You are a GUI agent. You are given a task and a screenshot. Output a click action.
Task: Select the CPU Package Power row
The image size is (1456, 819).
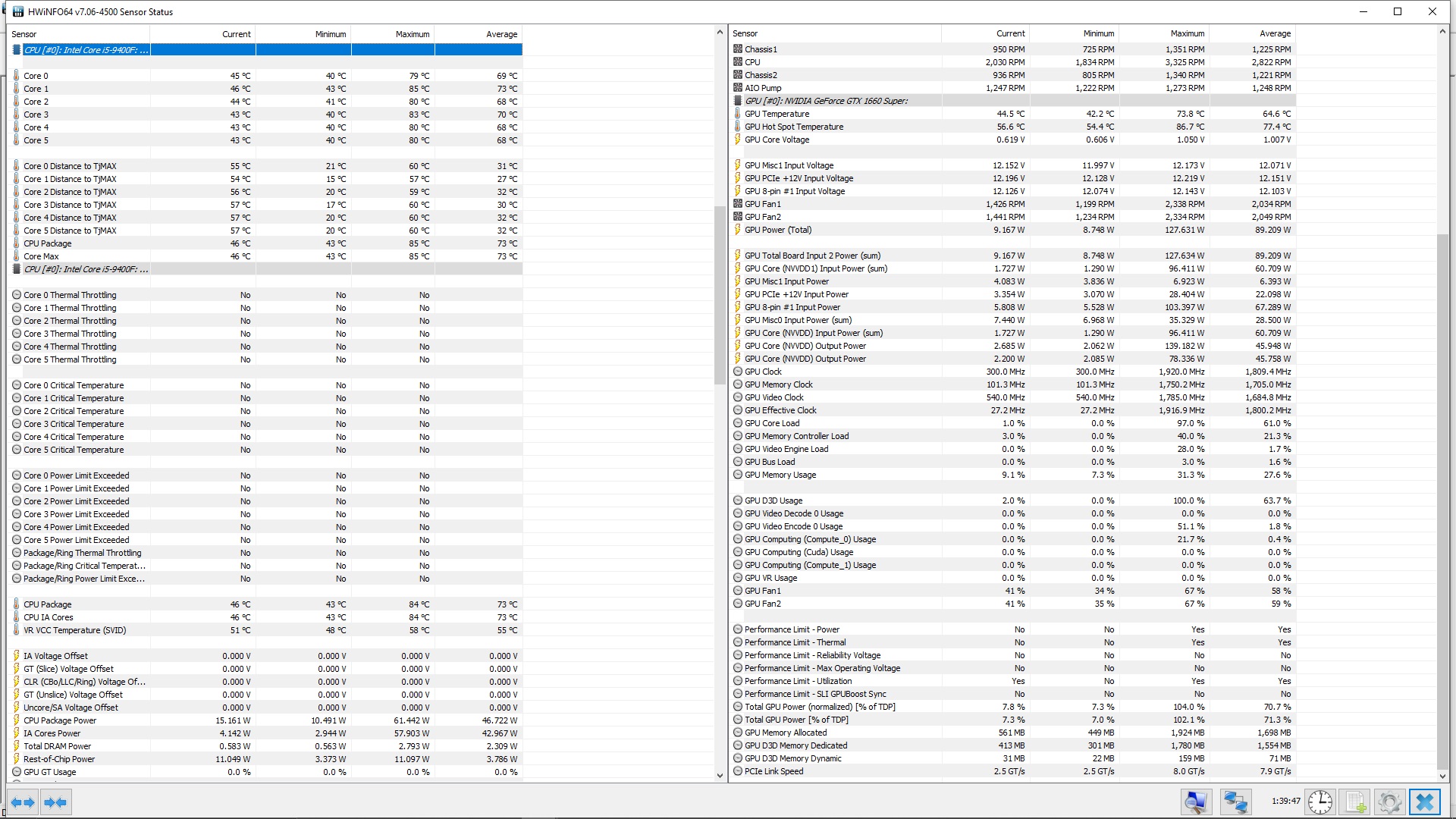(x=60, y=720)
